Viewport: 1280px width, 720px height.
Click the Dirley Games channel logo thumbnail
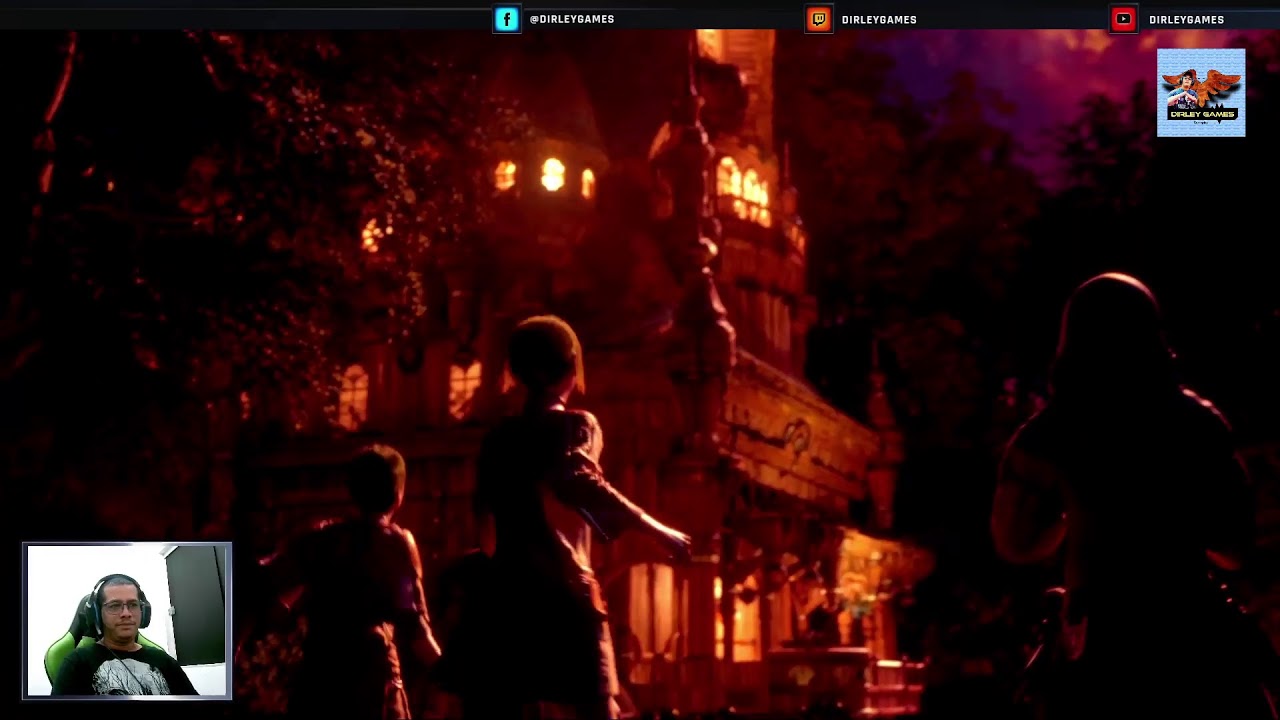click(1201, 92)
